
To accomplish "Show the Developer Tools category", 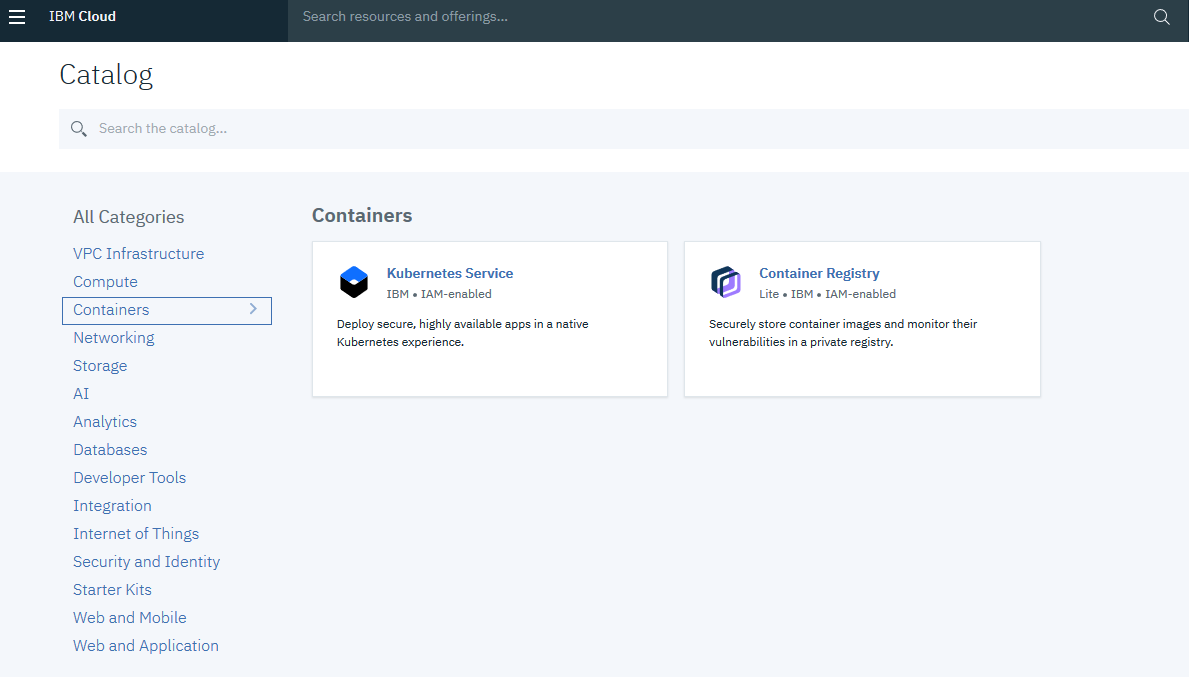I will coord(129,478).
